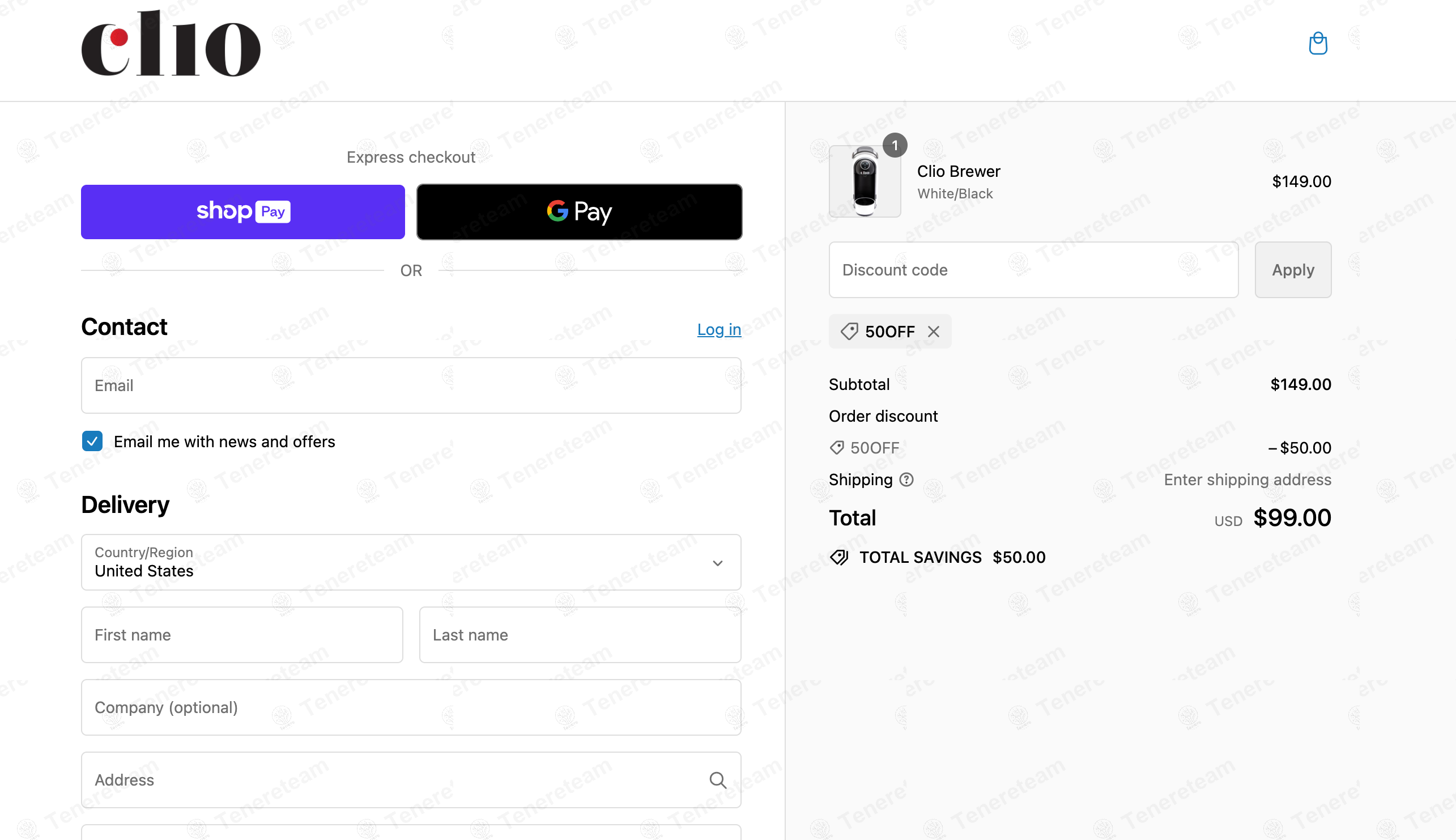Click the item quantity badge on brewer
The width and height of the screenshot is (1456, 840).
tap(895, 146)
